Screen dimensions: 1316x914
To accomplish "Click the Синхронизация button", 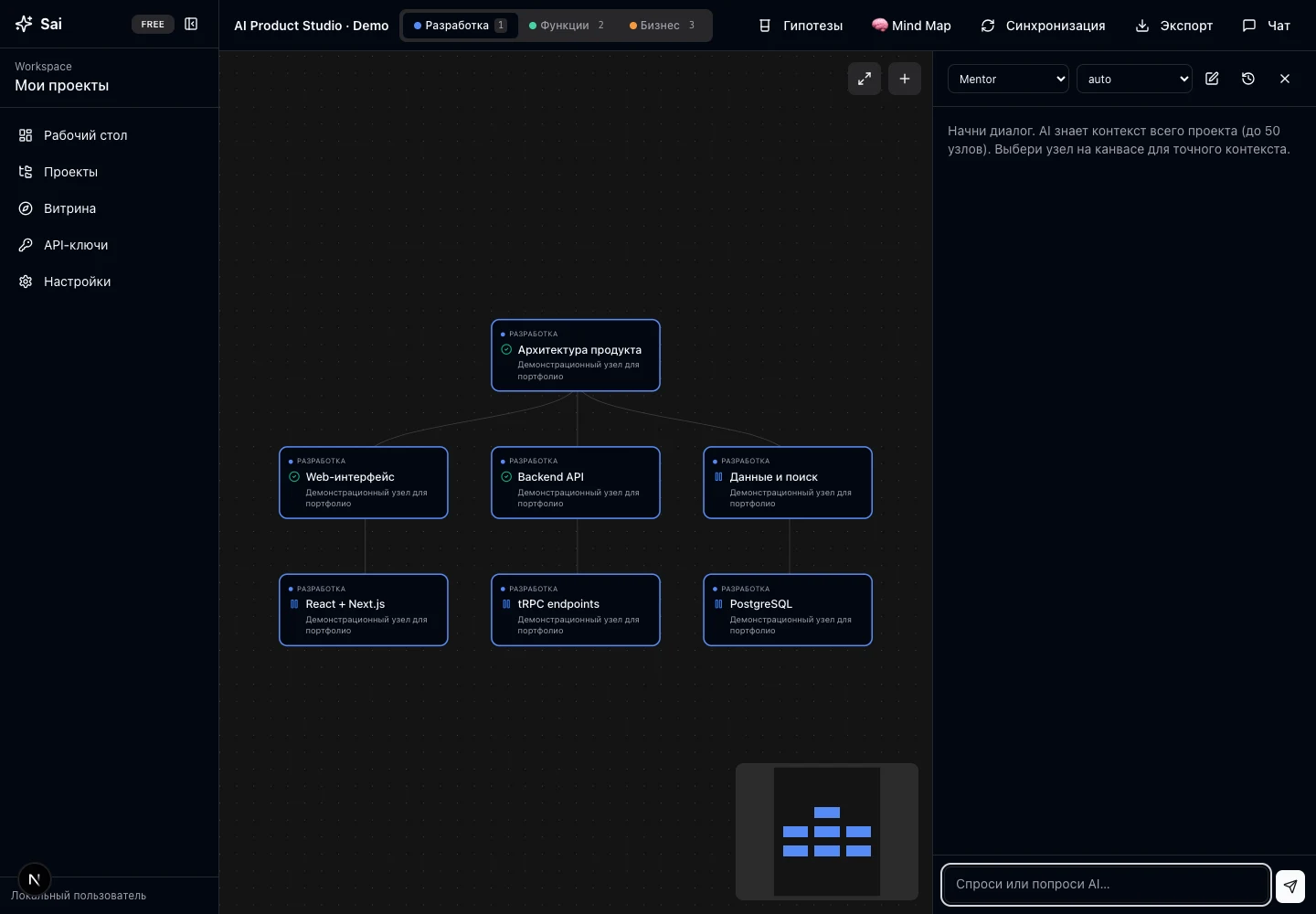I will point(1043,26).
